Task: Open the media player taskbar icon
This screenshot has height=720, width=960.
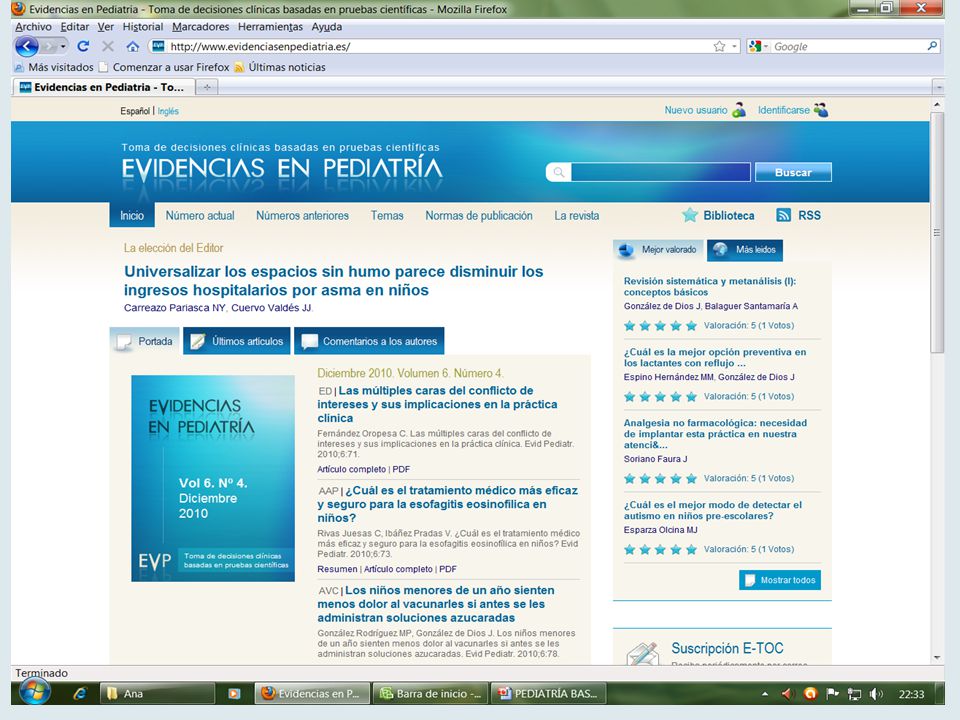Action: (x=234, y=694)
